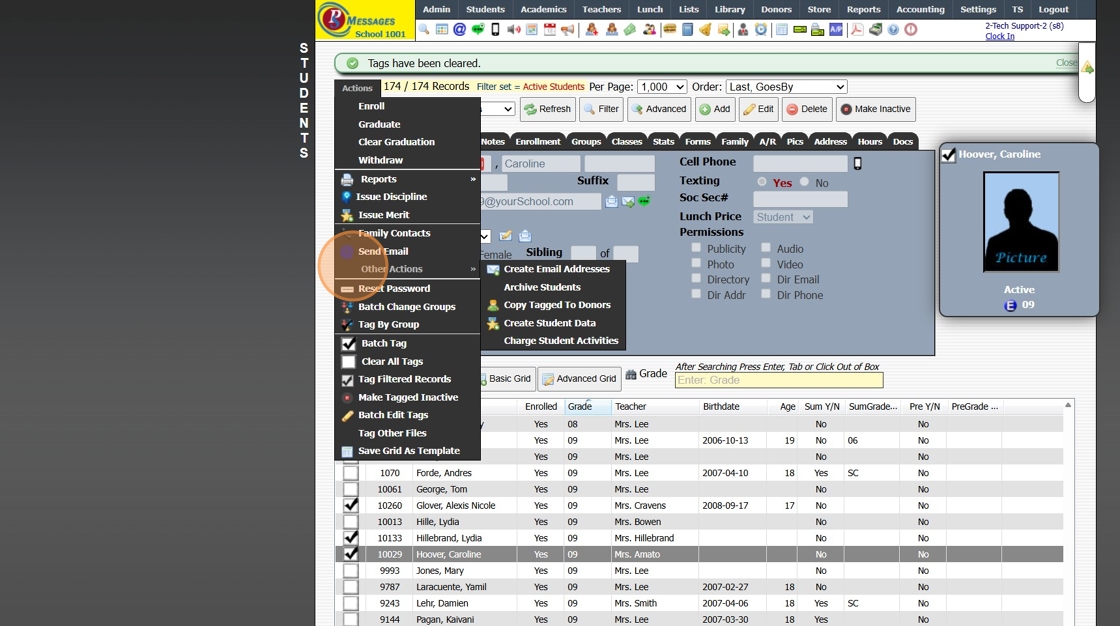This screenshot has height=626, width=1120.
Task: Choose Copy Tagged To Donors menu item
Action: (556, 305)
